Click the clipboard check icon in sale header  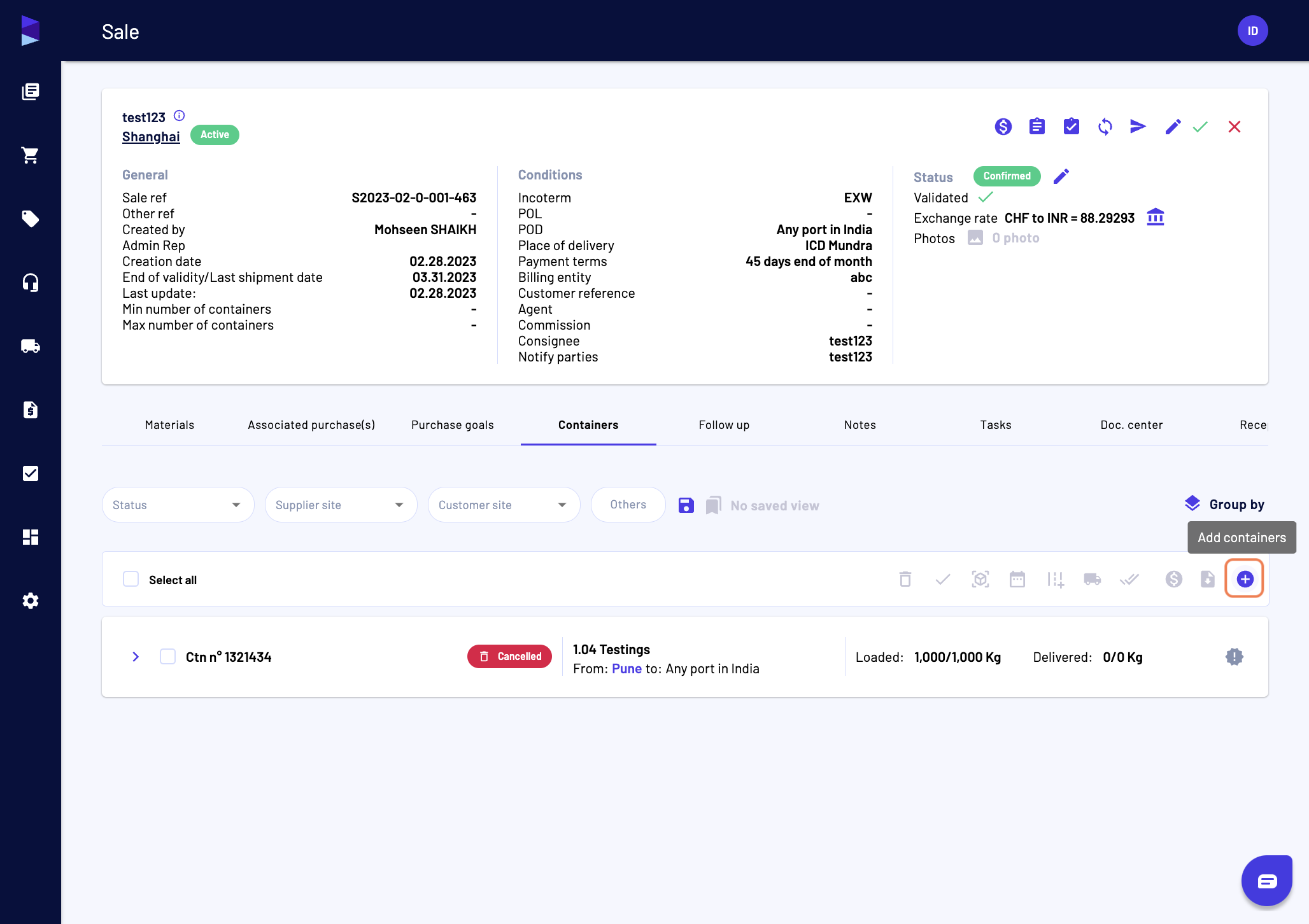[x=1072, y=127]
